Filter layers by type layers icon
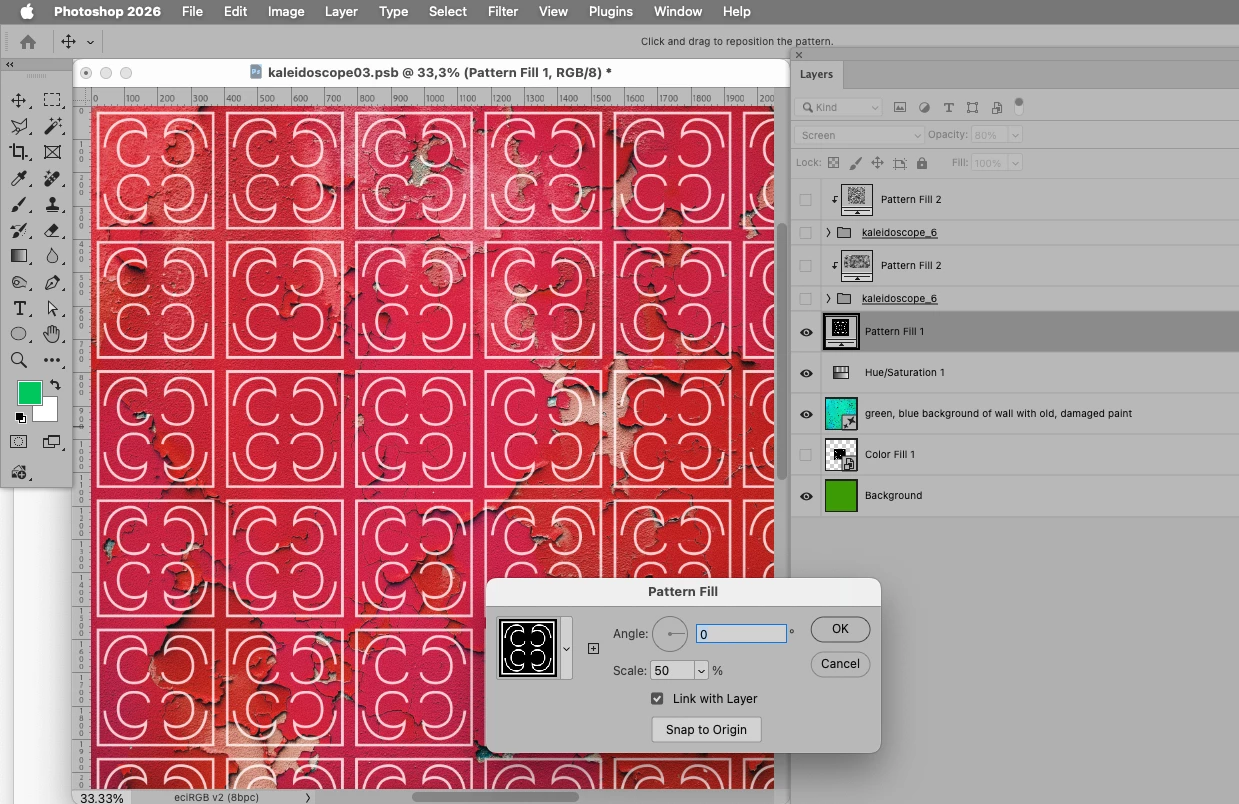 [x=948, y=107]
